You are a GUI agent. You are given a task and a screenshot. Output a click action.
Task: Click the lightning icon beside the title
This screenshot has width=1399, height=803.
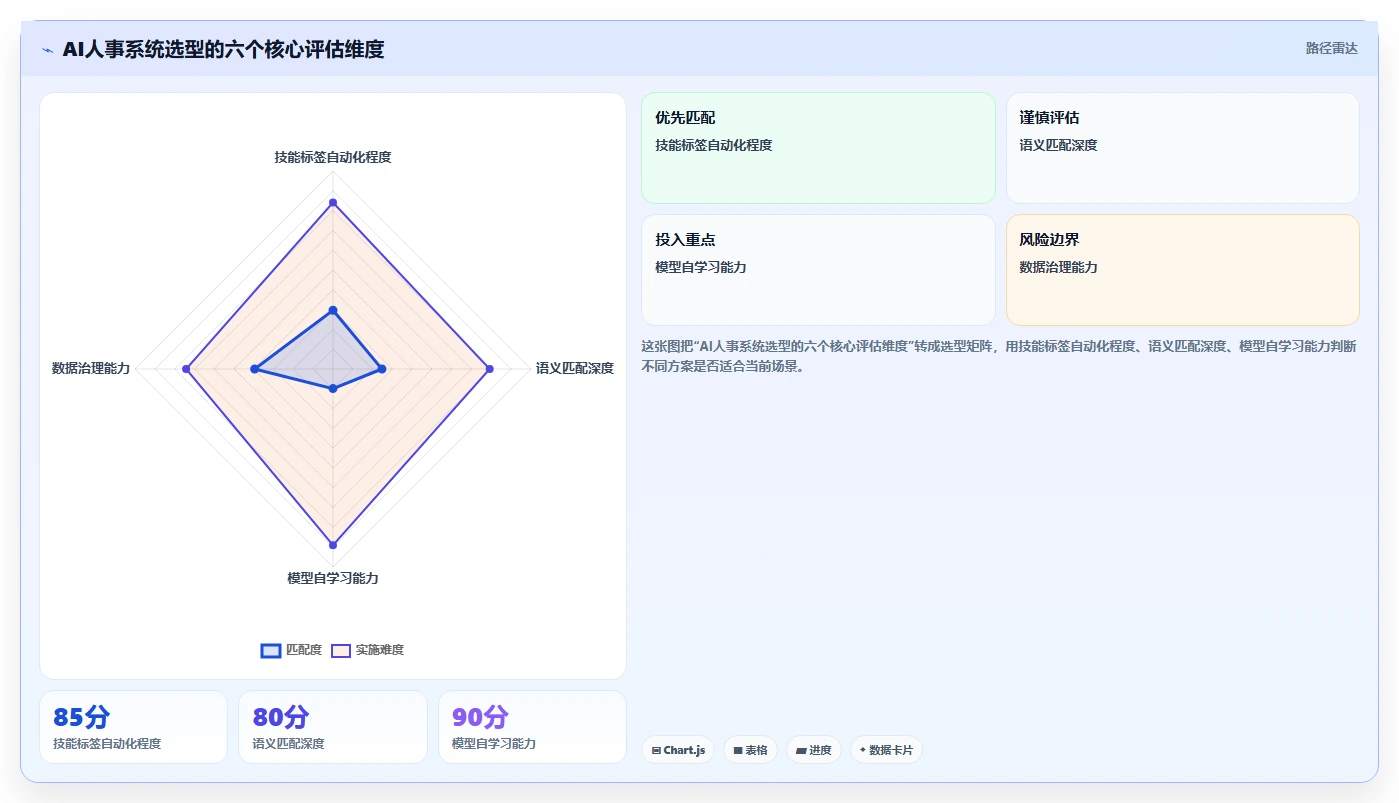[x=47, y=50]
